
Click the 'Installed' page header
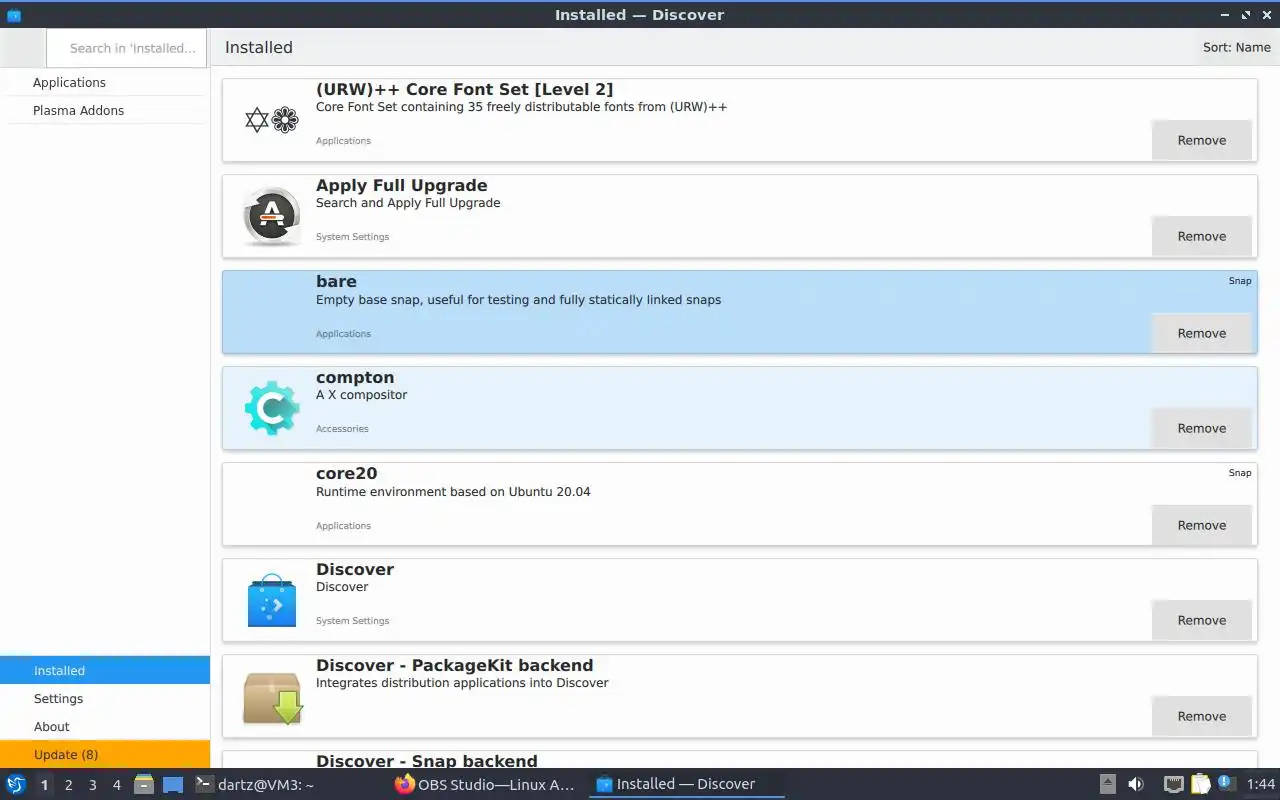pyautogui.click(x=259, y=48)
